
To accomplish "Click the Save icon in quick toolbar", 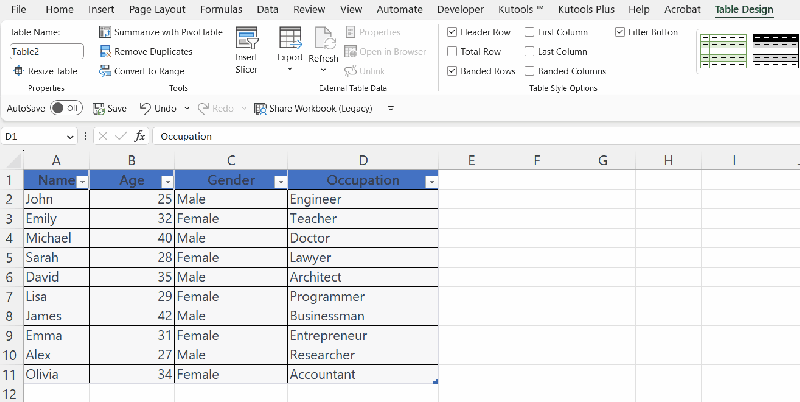I will [x=98, y=108].
